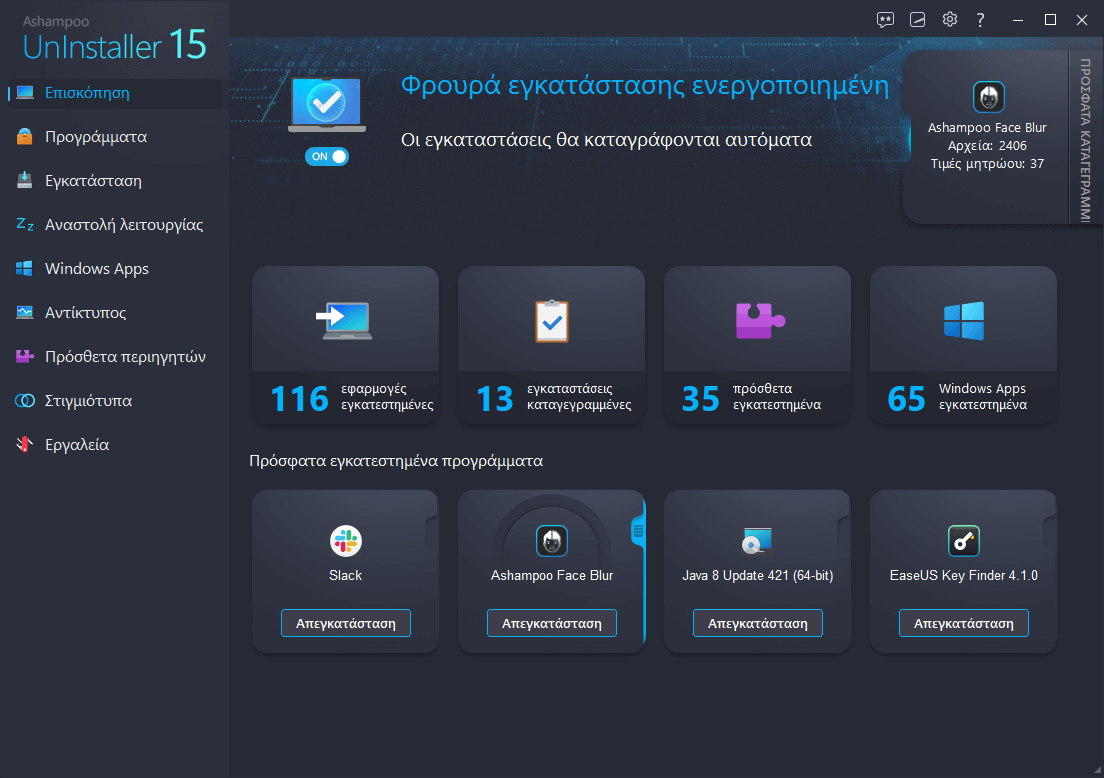Open settings gear icon
This screenshot has height=778, width=1104.
coord(950,19)
